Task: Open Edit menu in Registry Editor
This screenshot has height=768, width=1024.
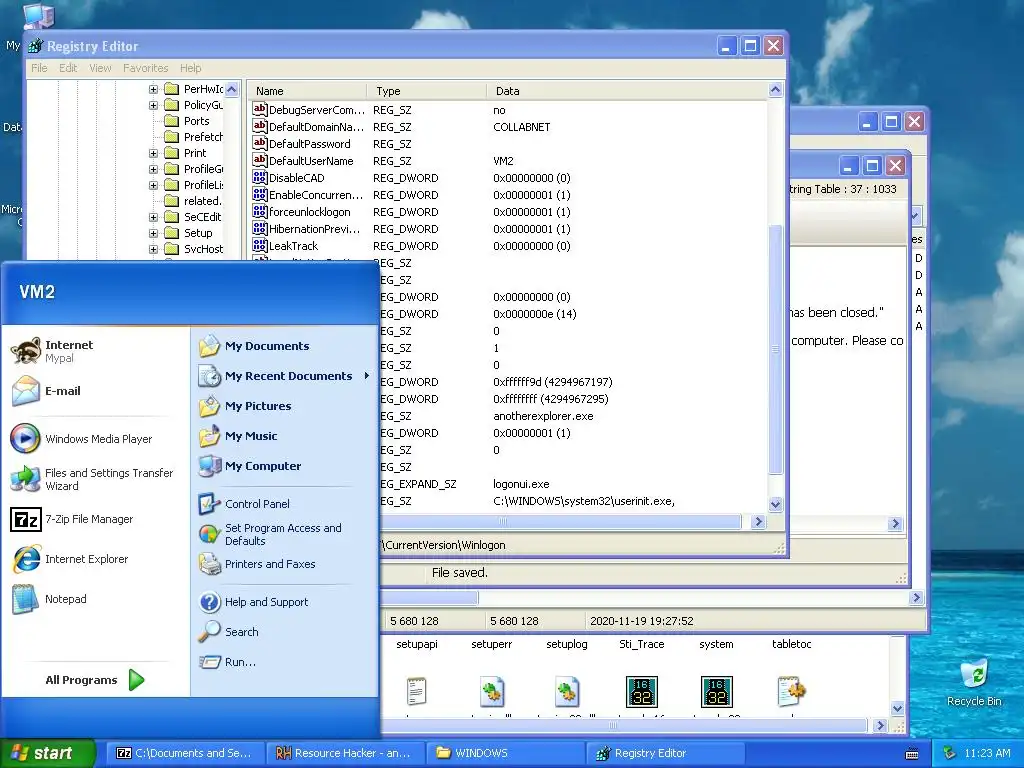Action: 68,68
